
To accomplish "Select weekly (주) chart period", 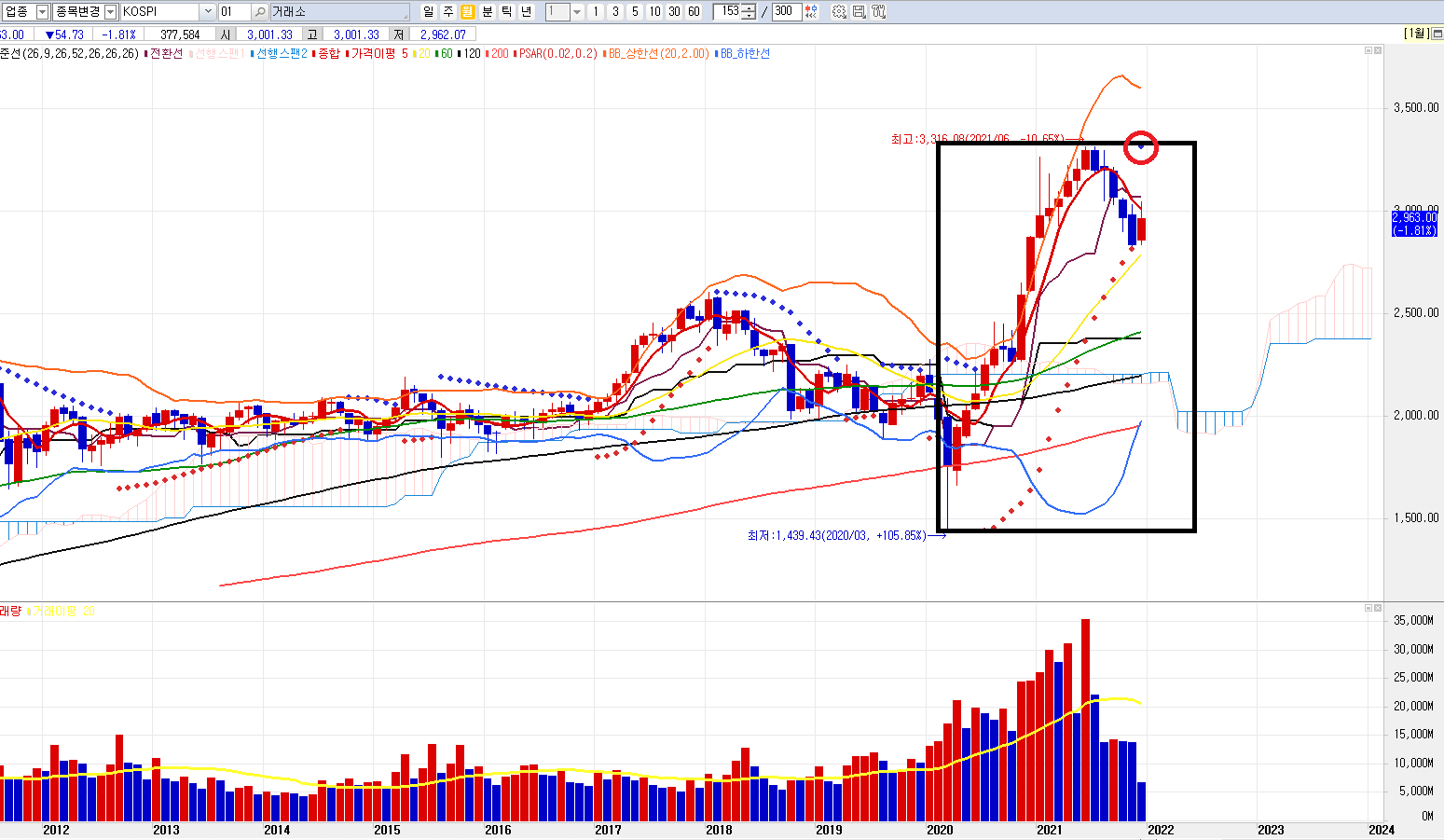I will (x=447, y=12).
